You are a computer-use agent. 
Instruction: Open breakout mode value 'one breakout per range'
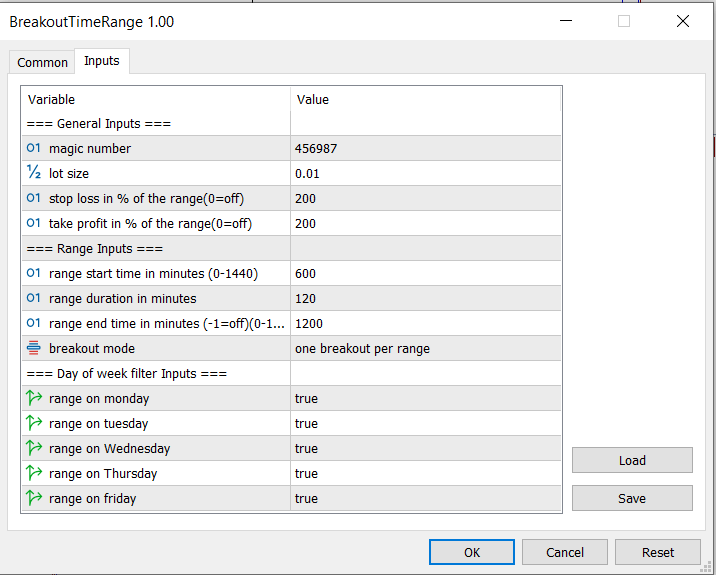tap(362, 348)
